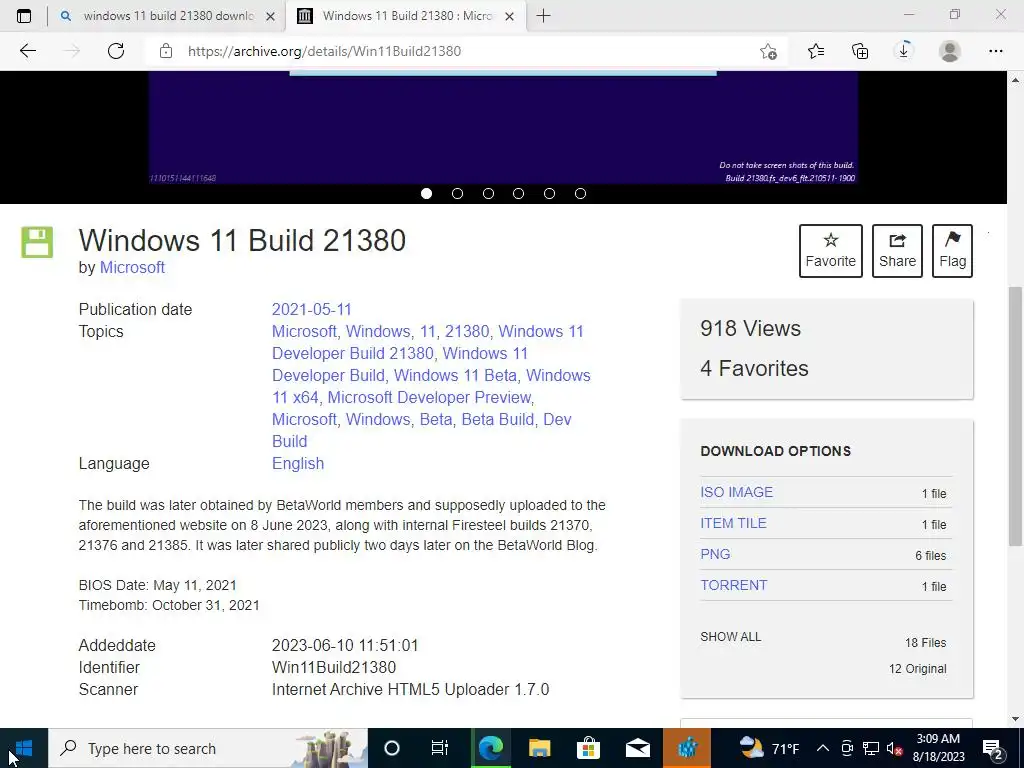Open the Edge tab actions menu icon
Image resolution: width=1024 pixels, height=768 pixels.
point(24,16)
